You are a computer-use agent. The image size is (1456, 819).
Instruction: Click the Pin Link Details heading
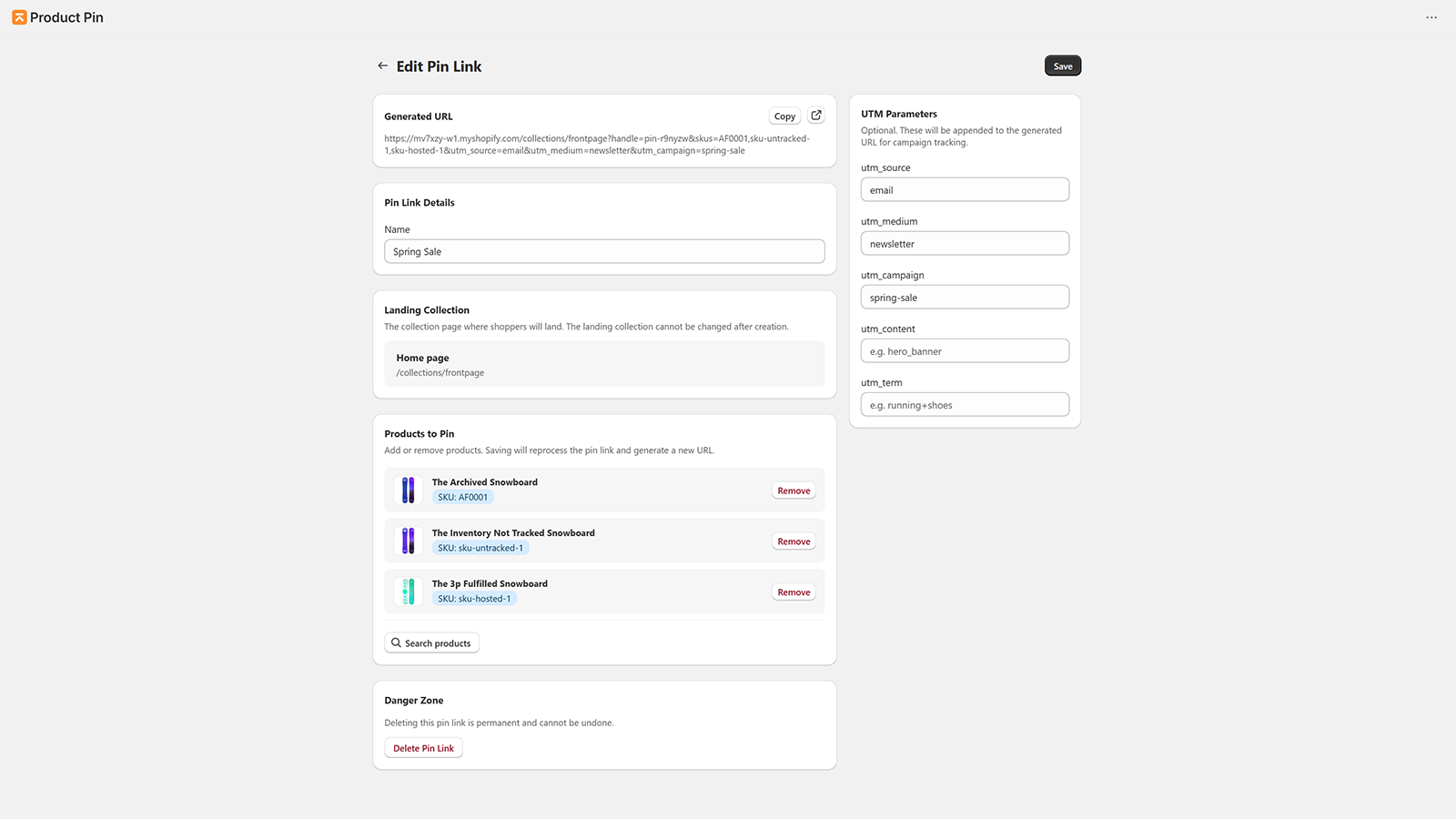420,203
